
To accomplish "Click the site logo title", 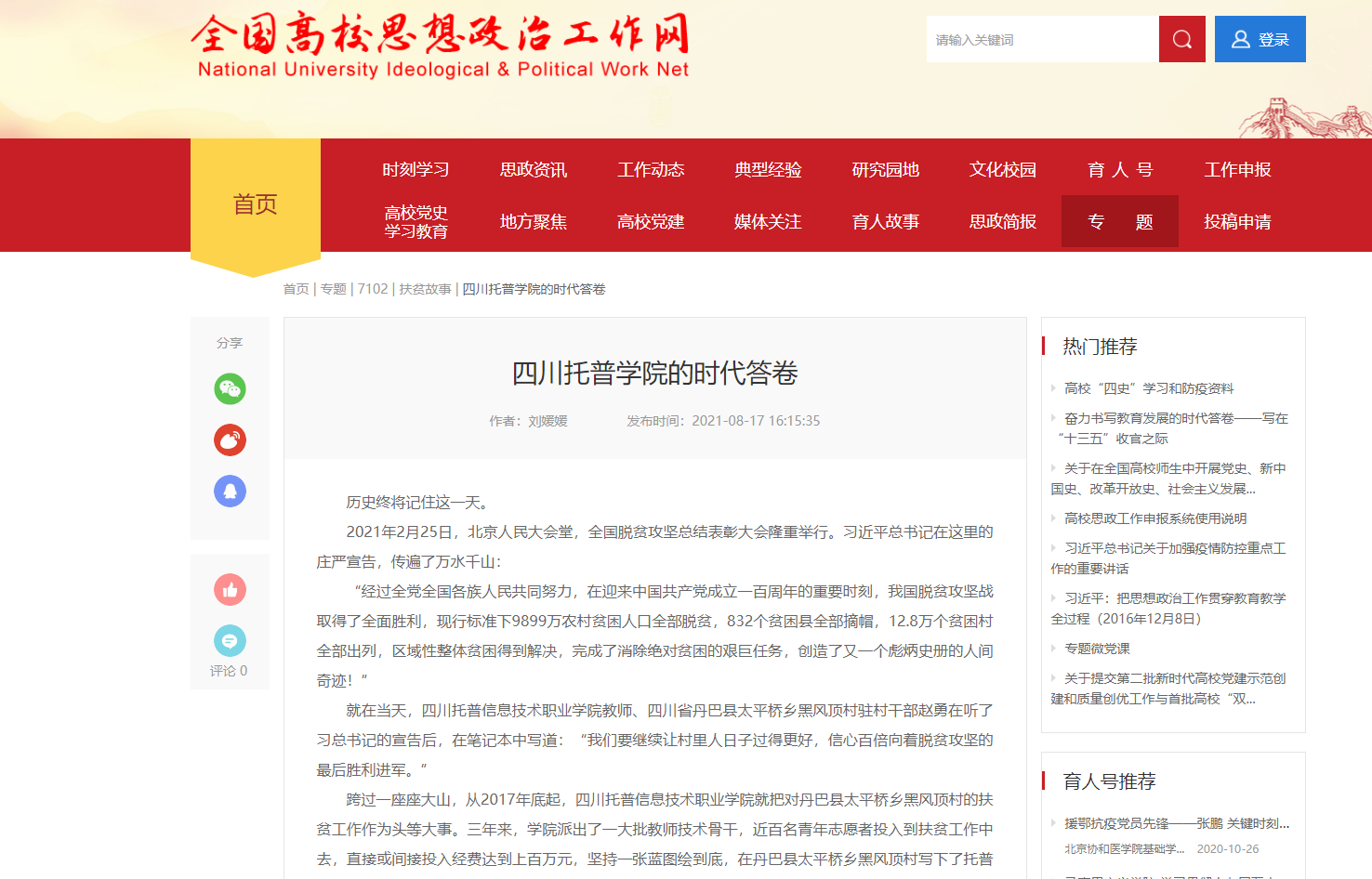I will pyautogui.click(x=442, y=45).
